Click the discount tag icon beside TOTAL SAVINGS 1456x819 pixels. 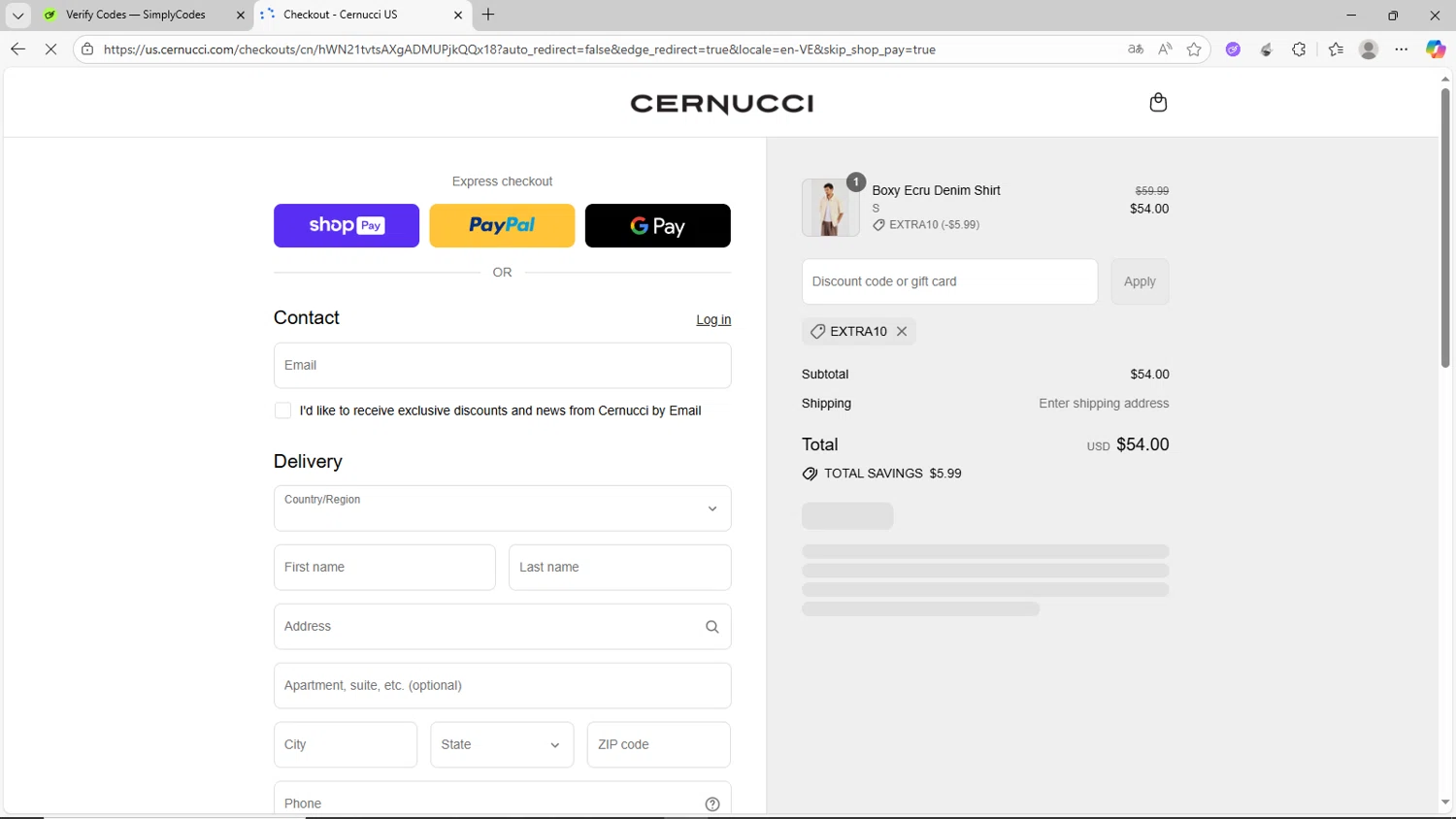pos(810,474)
